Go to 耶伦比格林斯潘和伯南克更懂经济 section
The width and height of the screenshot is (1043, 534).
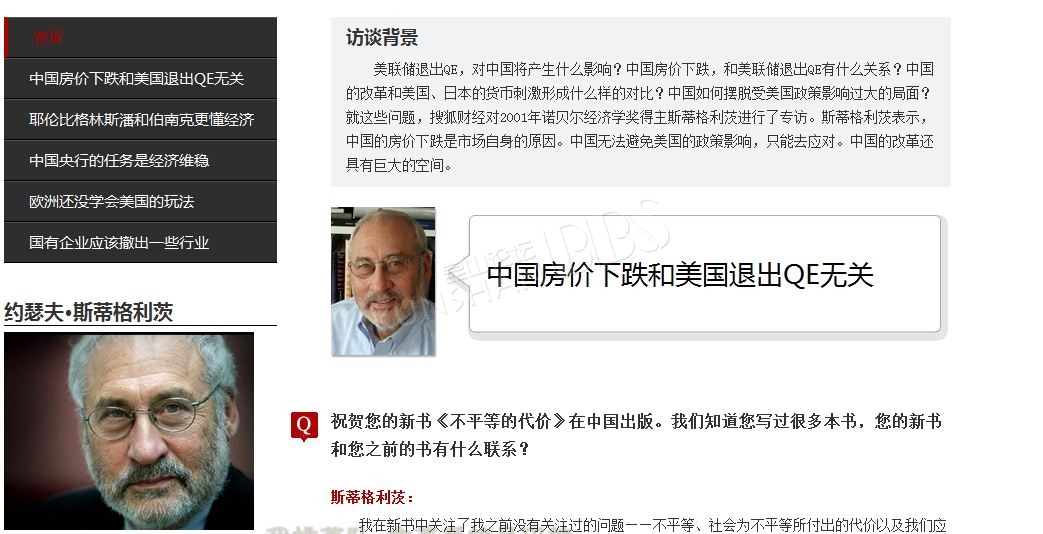pos(142,120)
